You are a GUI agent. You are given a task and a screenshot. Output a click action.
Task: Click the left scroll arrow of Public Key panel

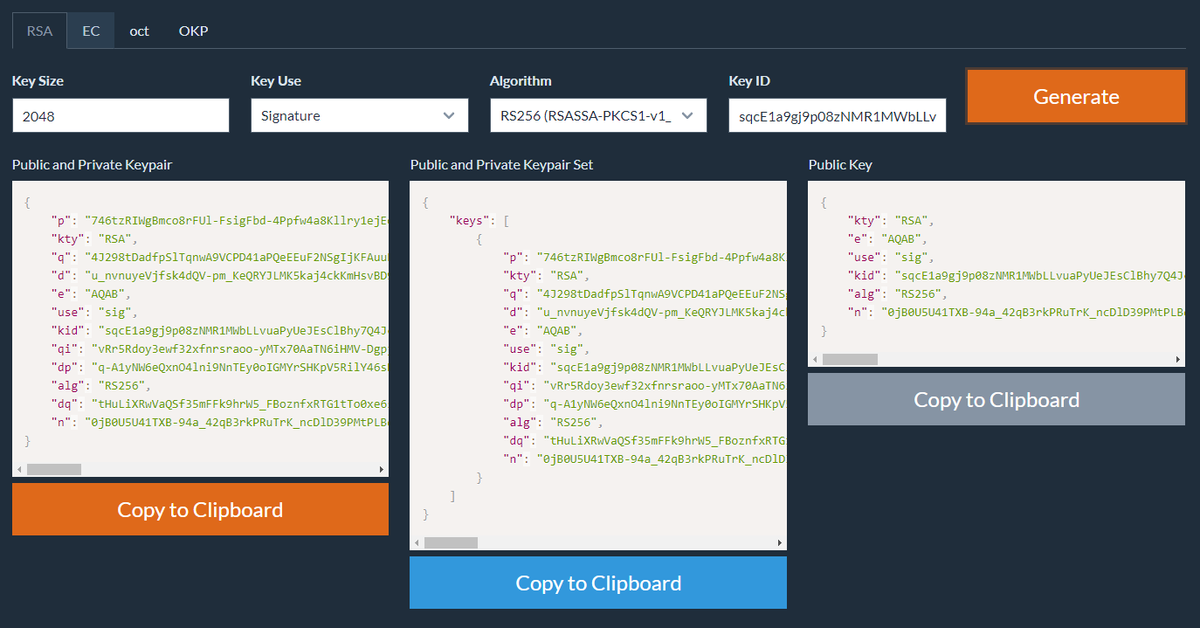pyautogui.click(x=815, y=359)
